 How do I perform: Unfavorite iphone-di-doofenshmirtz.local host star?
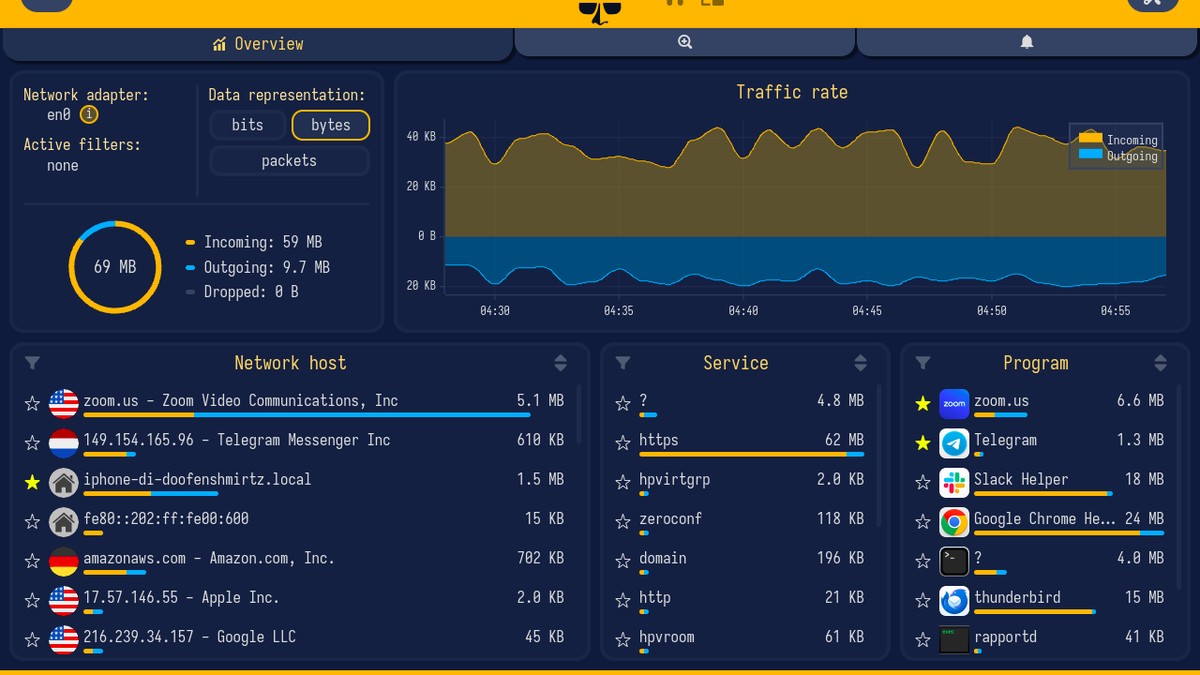pos(32,483)
